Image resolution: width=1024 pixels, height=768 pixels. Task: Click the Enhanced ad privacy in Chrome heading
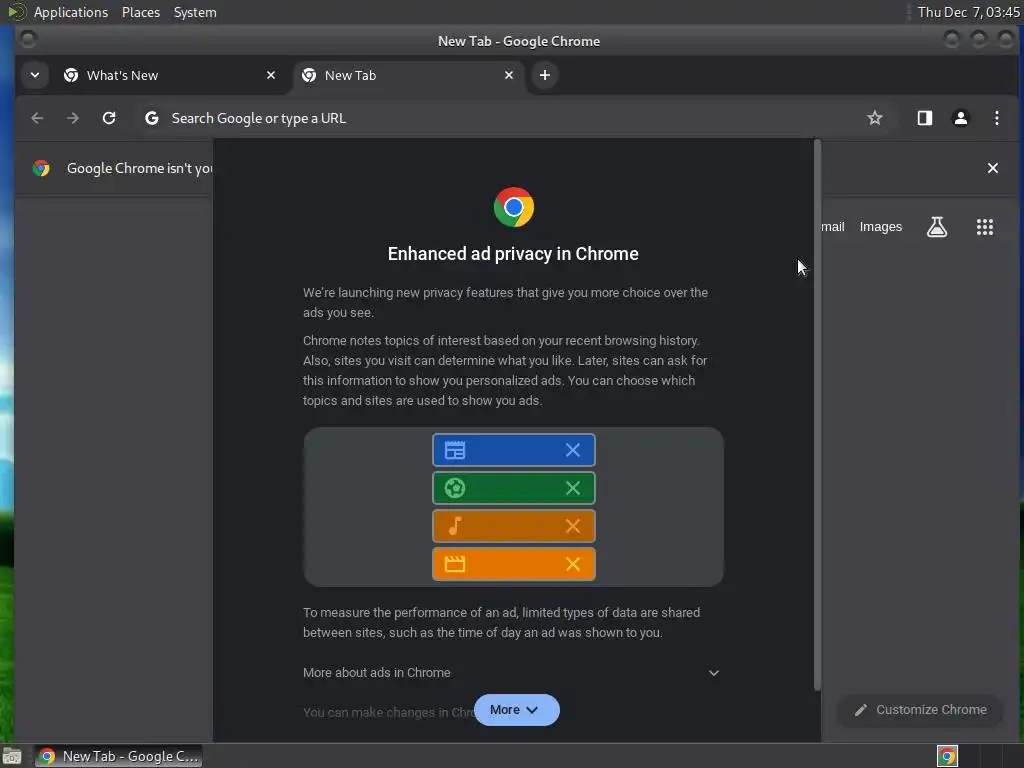click(513, 253)
